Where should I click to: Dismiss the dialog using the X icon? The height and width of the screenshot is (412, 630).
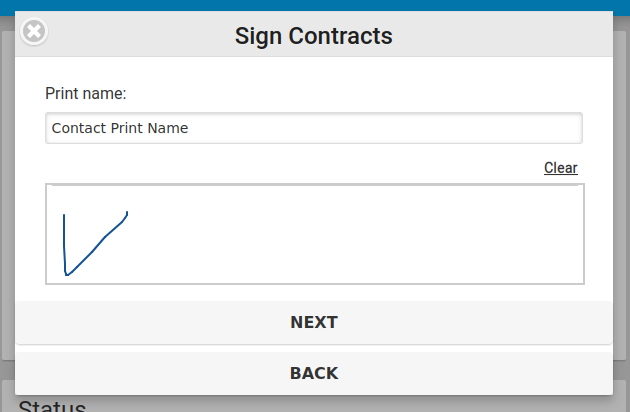click(34, 32)
